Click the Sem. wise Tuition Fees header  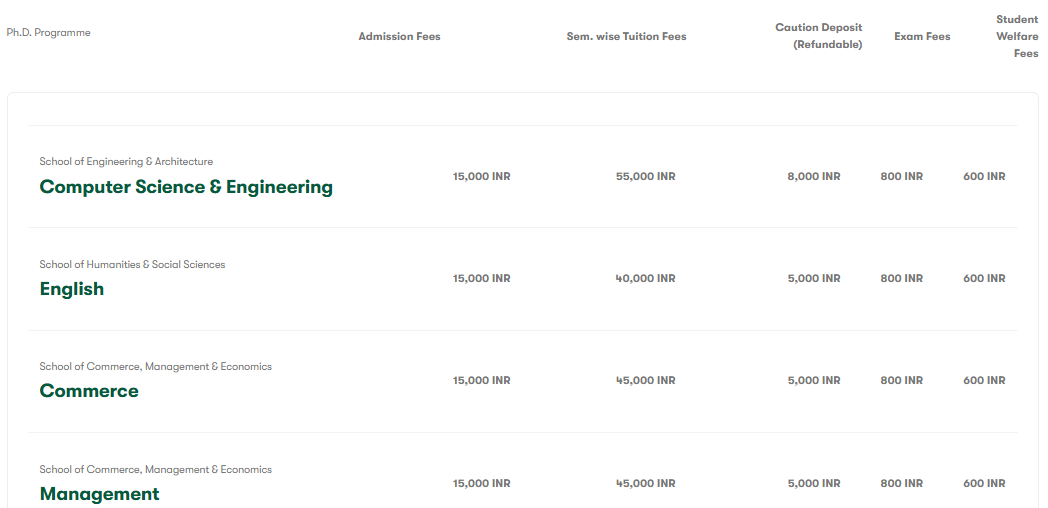pos(626,37)
